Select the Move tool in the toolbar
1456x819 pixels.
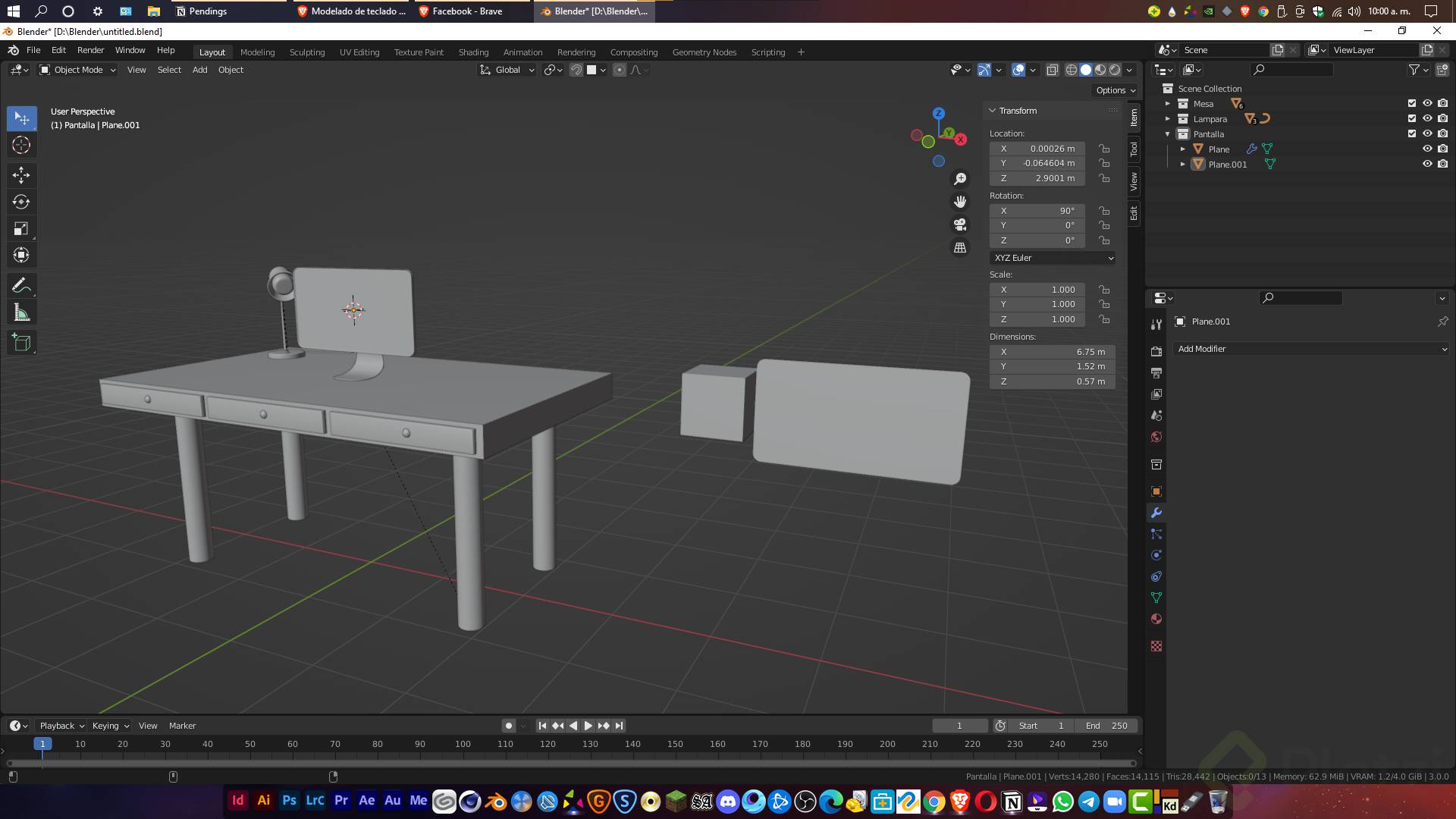(21, 175)
